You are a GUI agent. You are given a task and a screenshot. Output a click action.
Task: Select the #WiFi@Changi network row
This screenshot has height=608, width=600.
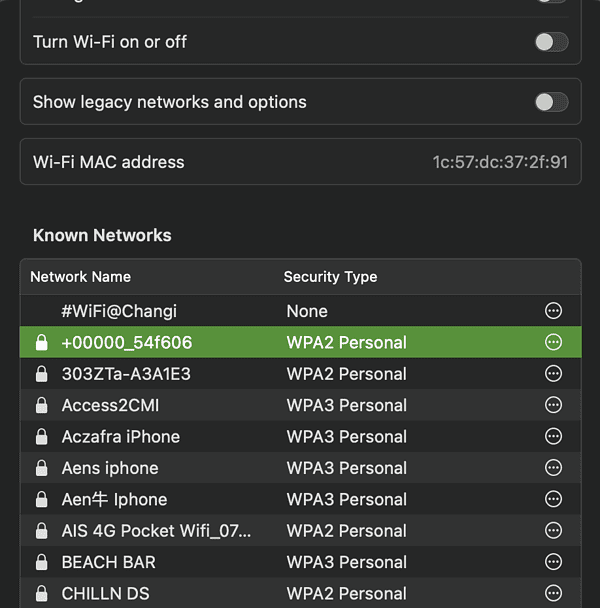[301, 311]
